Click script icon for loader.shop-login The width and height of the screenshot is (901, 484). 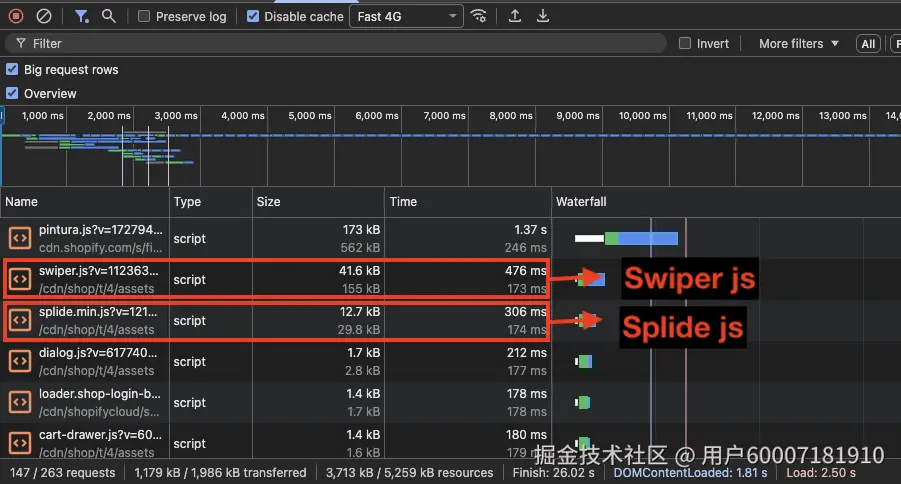(20, 402)
